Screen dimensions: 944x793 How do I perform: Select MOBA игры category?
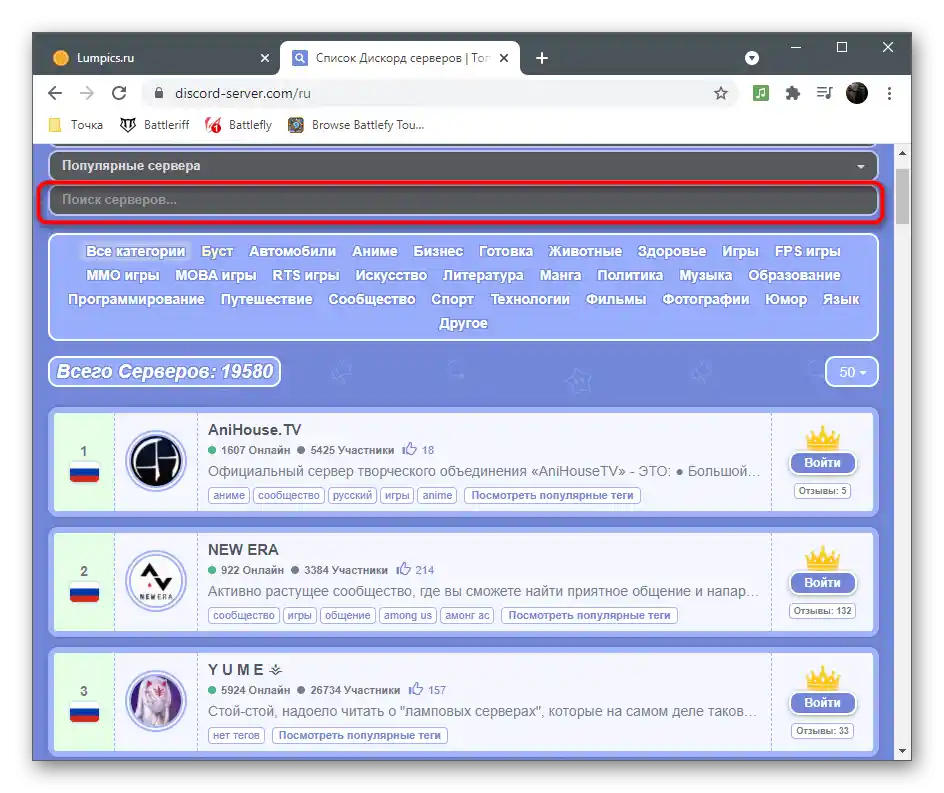point(216,275)
